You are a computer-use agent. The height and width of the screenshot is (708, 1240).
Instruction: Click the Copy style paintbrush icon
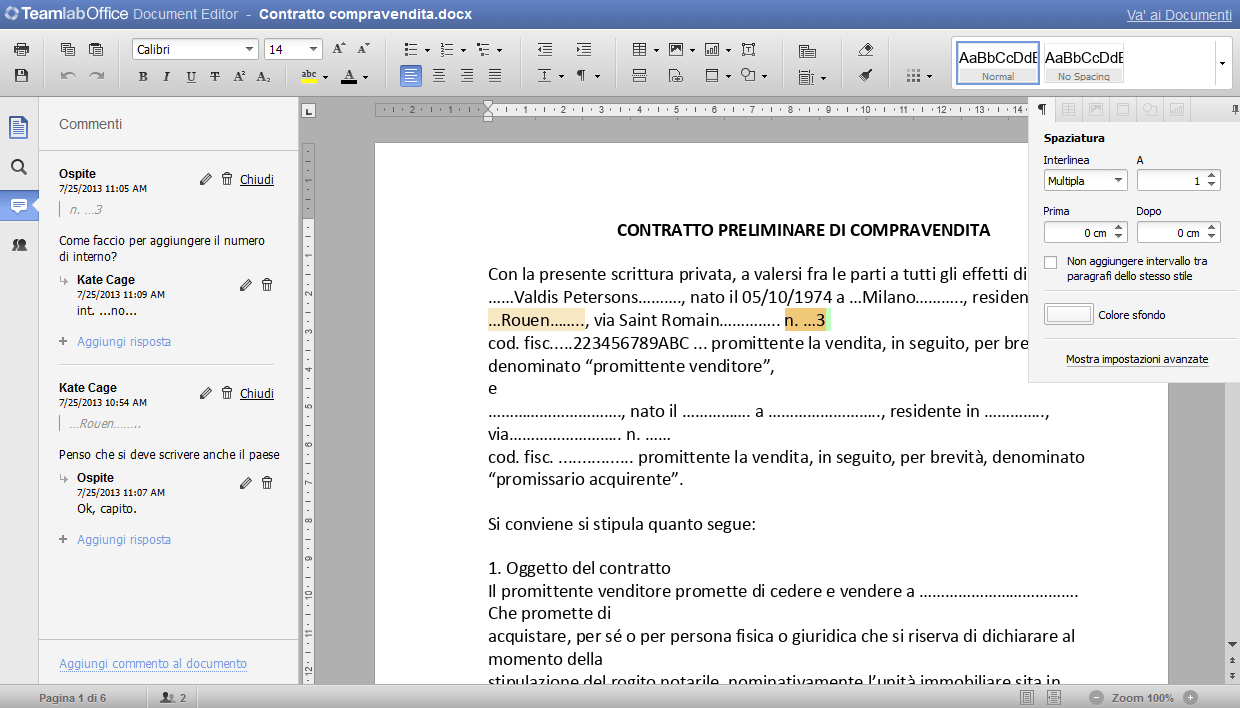(866, 75)
